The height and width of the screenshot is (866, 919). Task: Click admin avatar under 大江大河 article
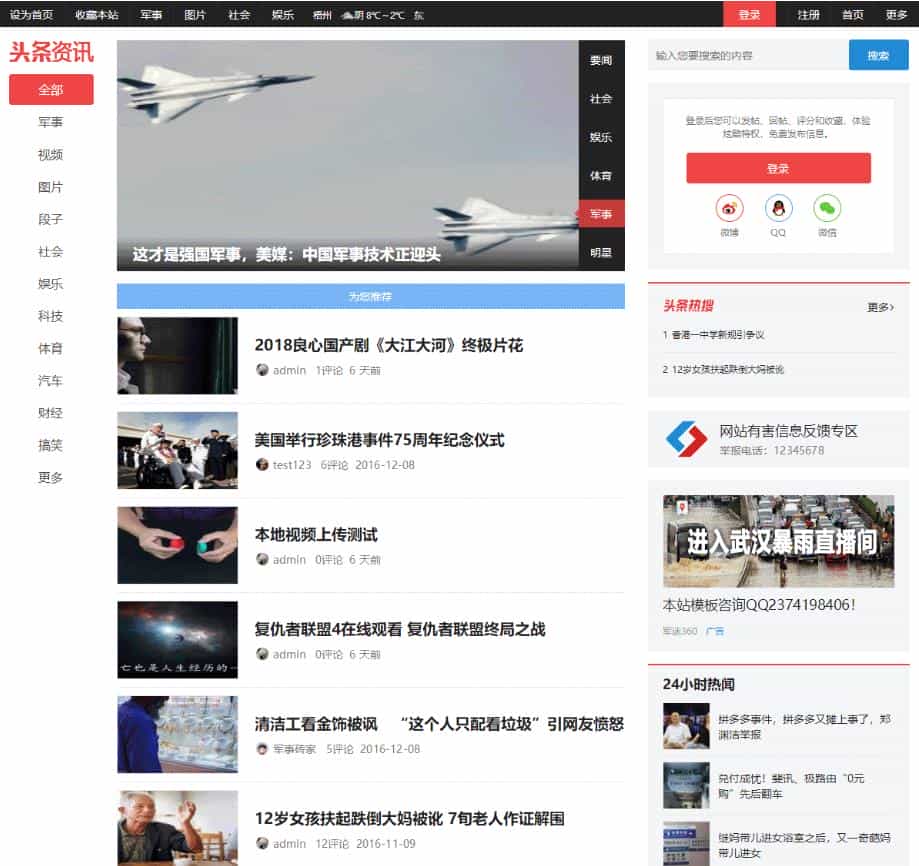tap(262, 370)
